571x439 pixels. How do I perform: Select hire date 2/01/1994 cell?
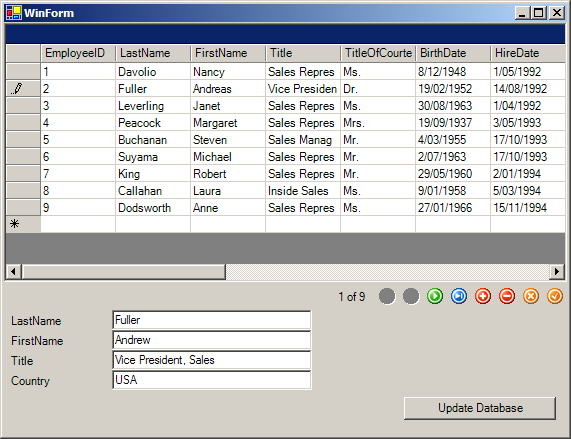coord(528,174)
